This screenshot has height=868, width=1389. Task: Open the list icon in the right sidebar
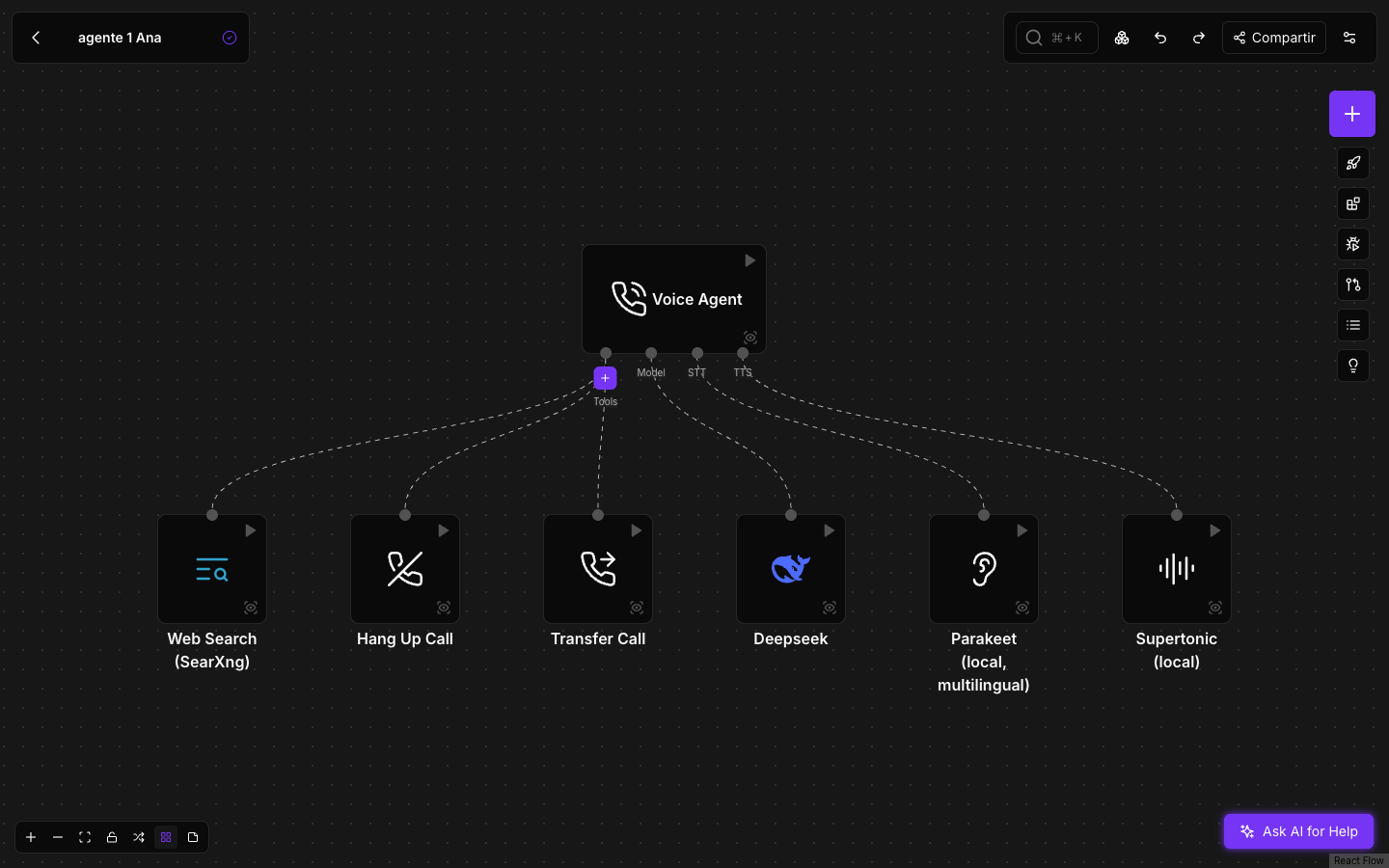[x=1353, y=325]
